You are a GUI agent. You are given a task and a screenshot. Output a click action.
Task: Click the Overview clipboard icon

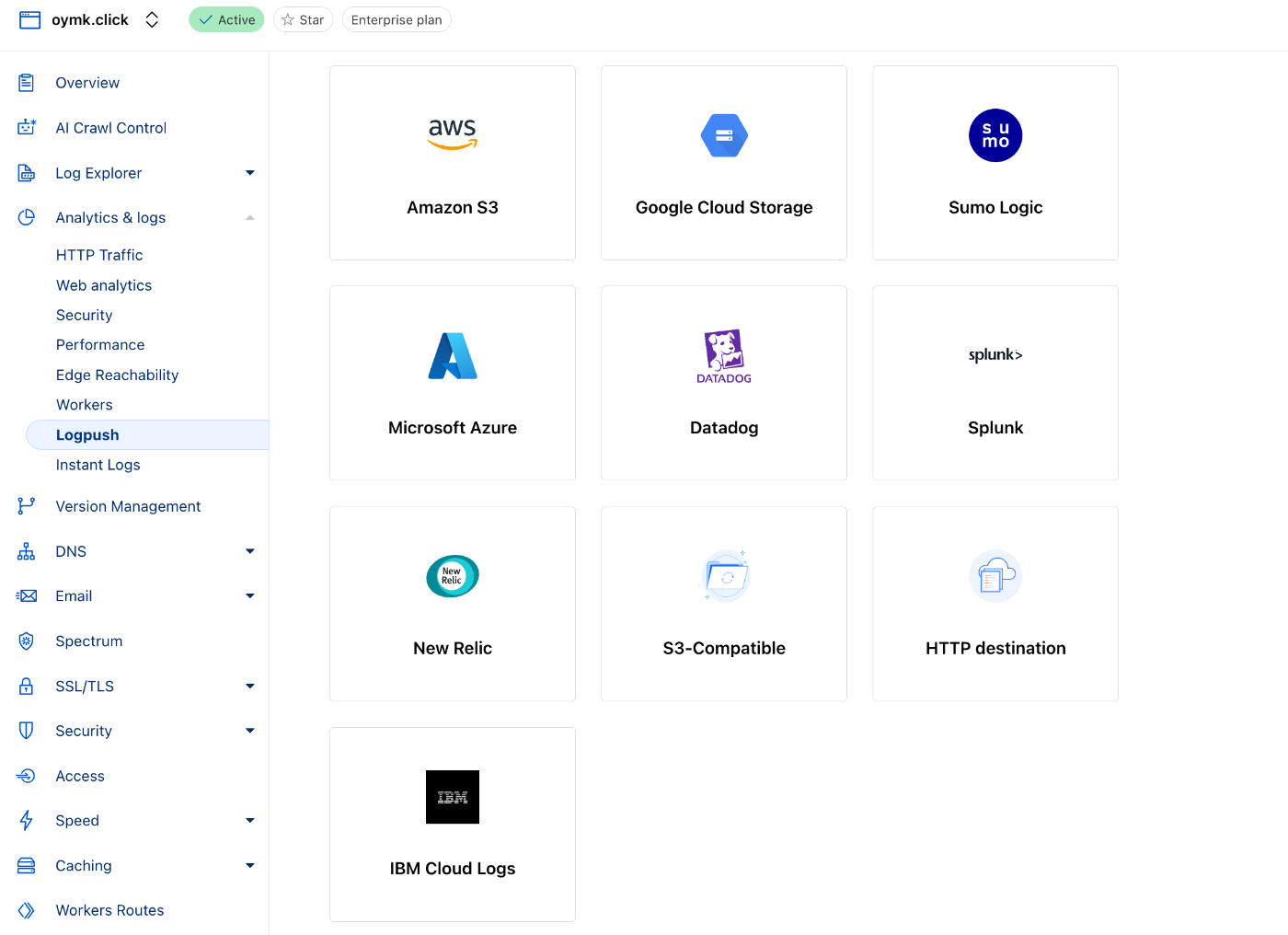click(27, 83)
